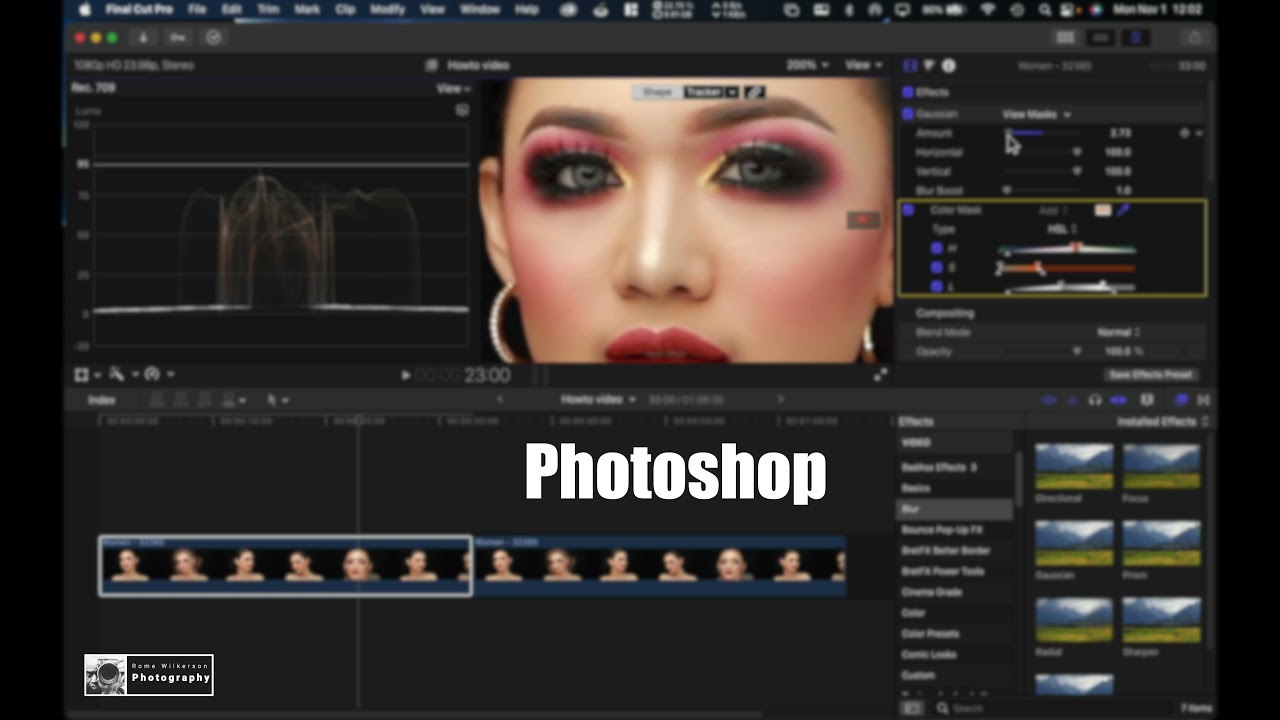The width and height of the screenshot is (1280, 720).
Task: Select the color mask eyedropper
Action: click(x=1123, y=210)
